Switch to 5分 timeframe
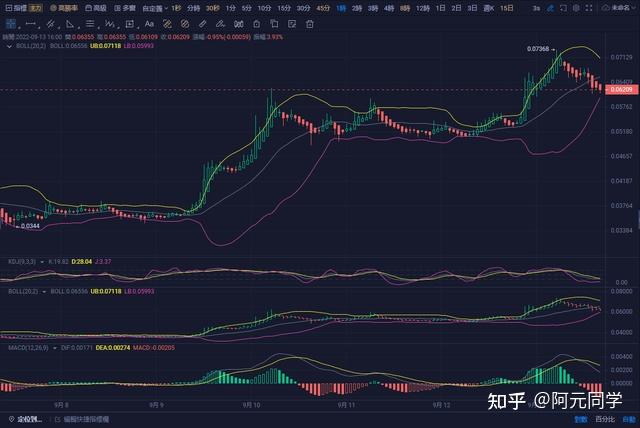640x428 pixels. click(247, 8)
